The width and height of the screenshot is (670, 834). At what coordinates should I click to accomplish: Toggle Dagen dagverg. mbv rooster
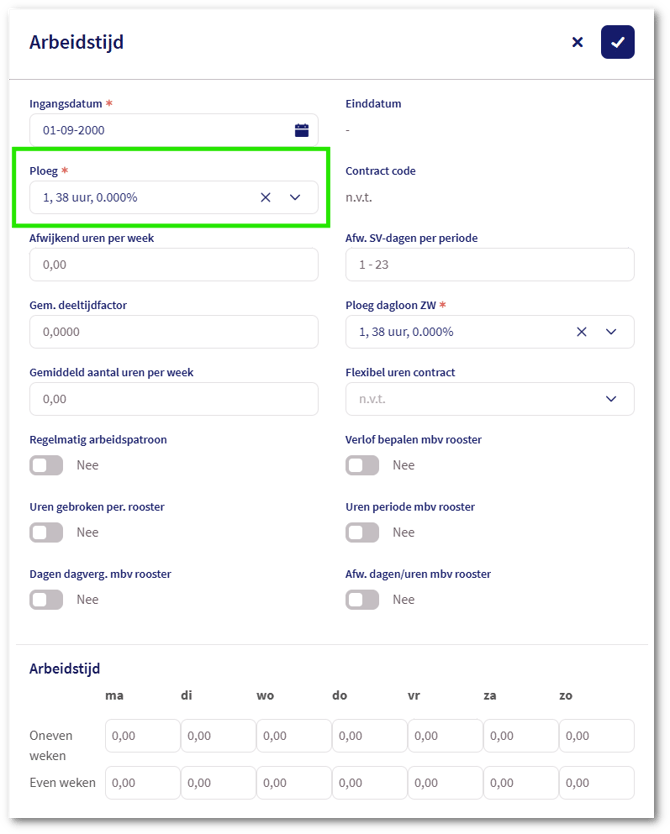pos(47,599)
